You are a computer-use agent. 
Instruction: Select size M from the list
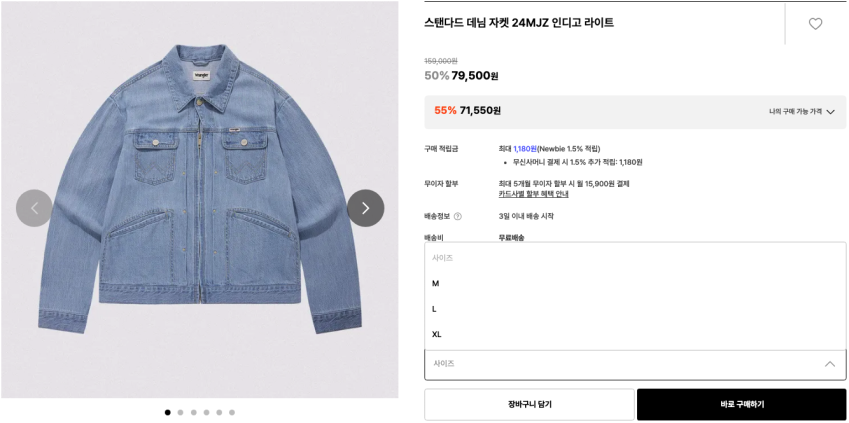coord(436,284)
